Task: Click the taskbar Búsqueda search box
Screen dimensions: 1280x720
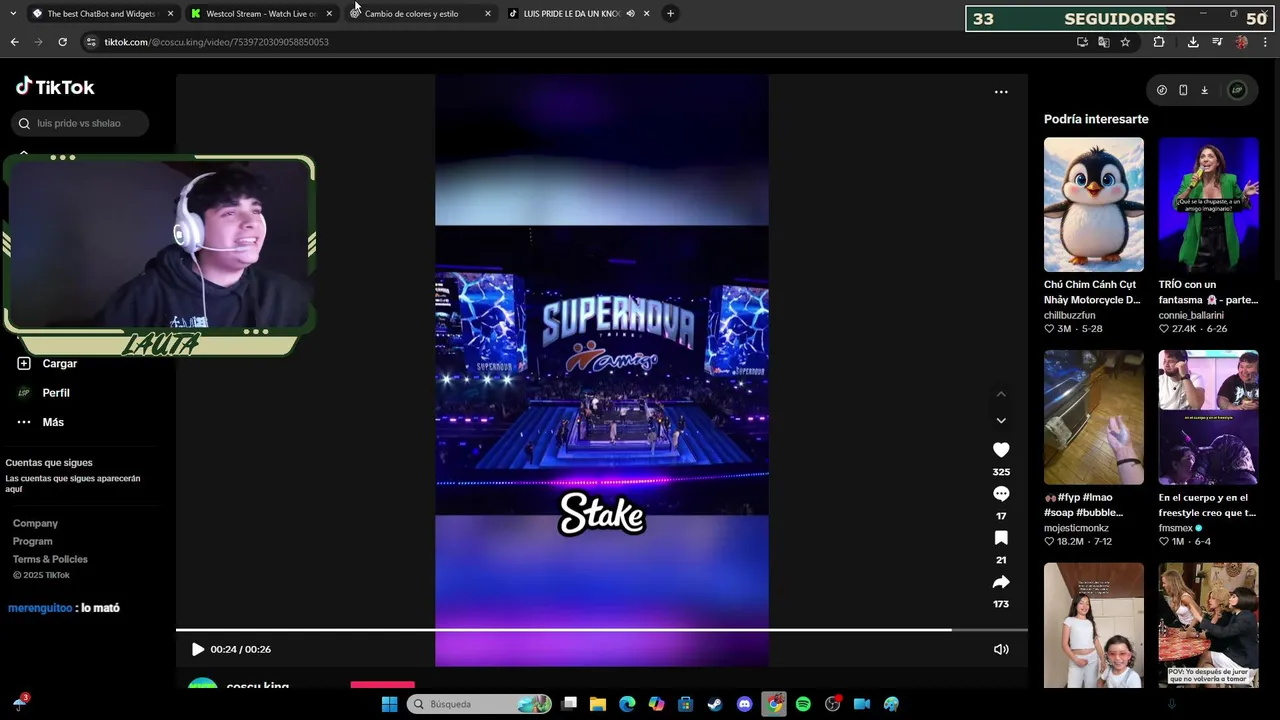Action: click(480, 704)
